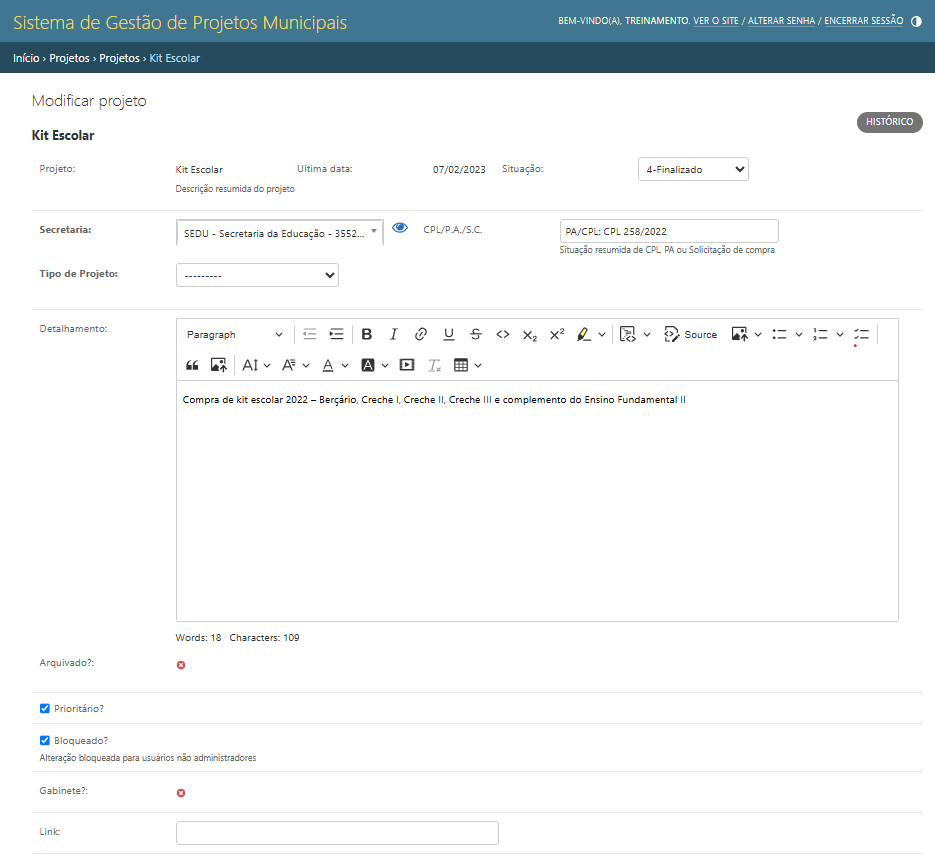Click the Link input field

(x=337, y=833)
